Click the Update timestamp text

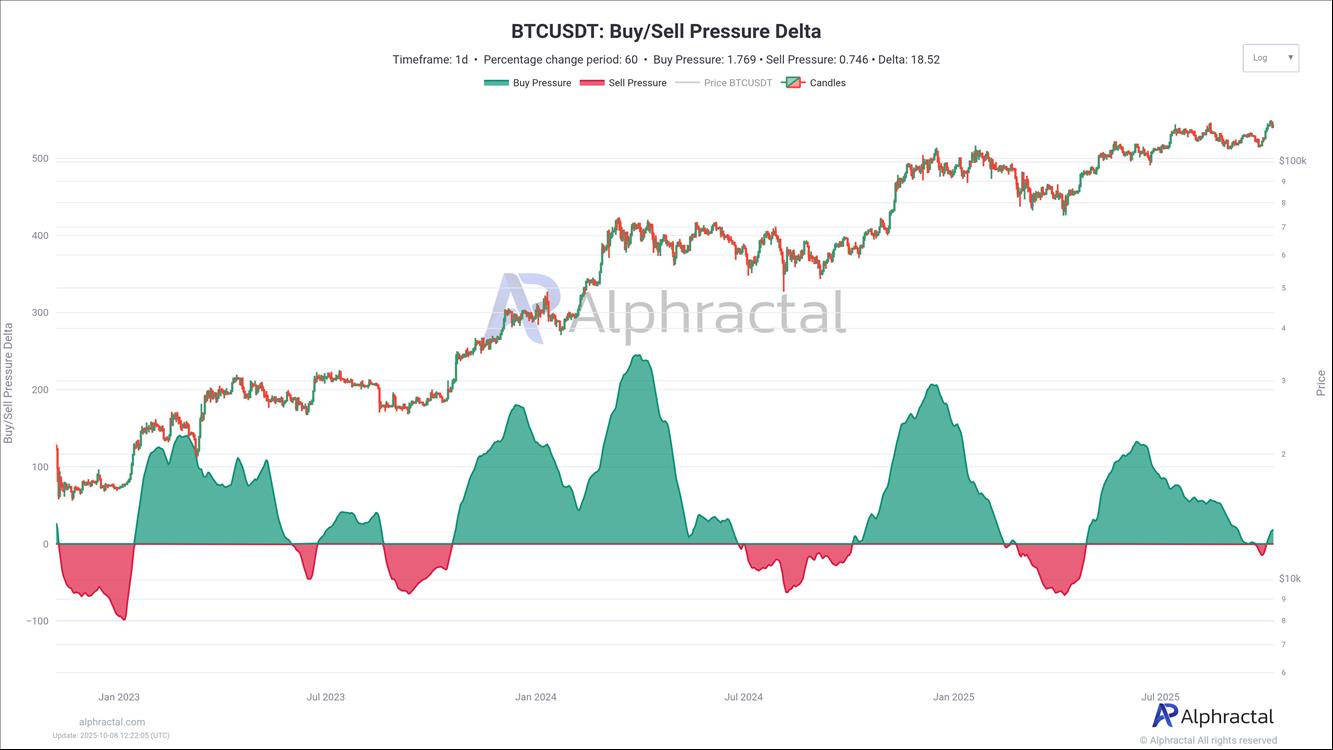pos(111,736)
